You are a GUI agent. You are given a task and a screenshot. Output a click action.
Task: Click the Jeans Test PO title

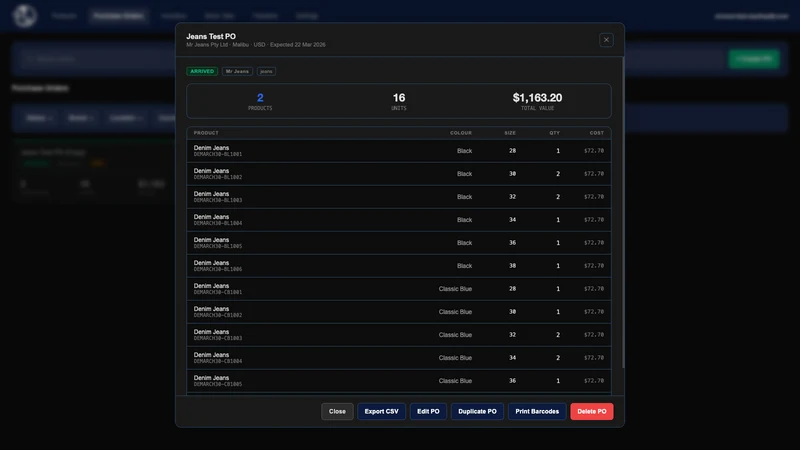click(x=211, y=36)
